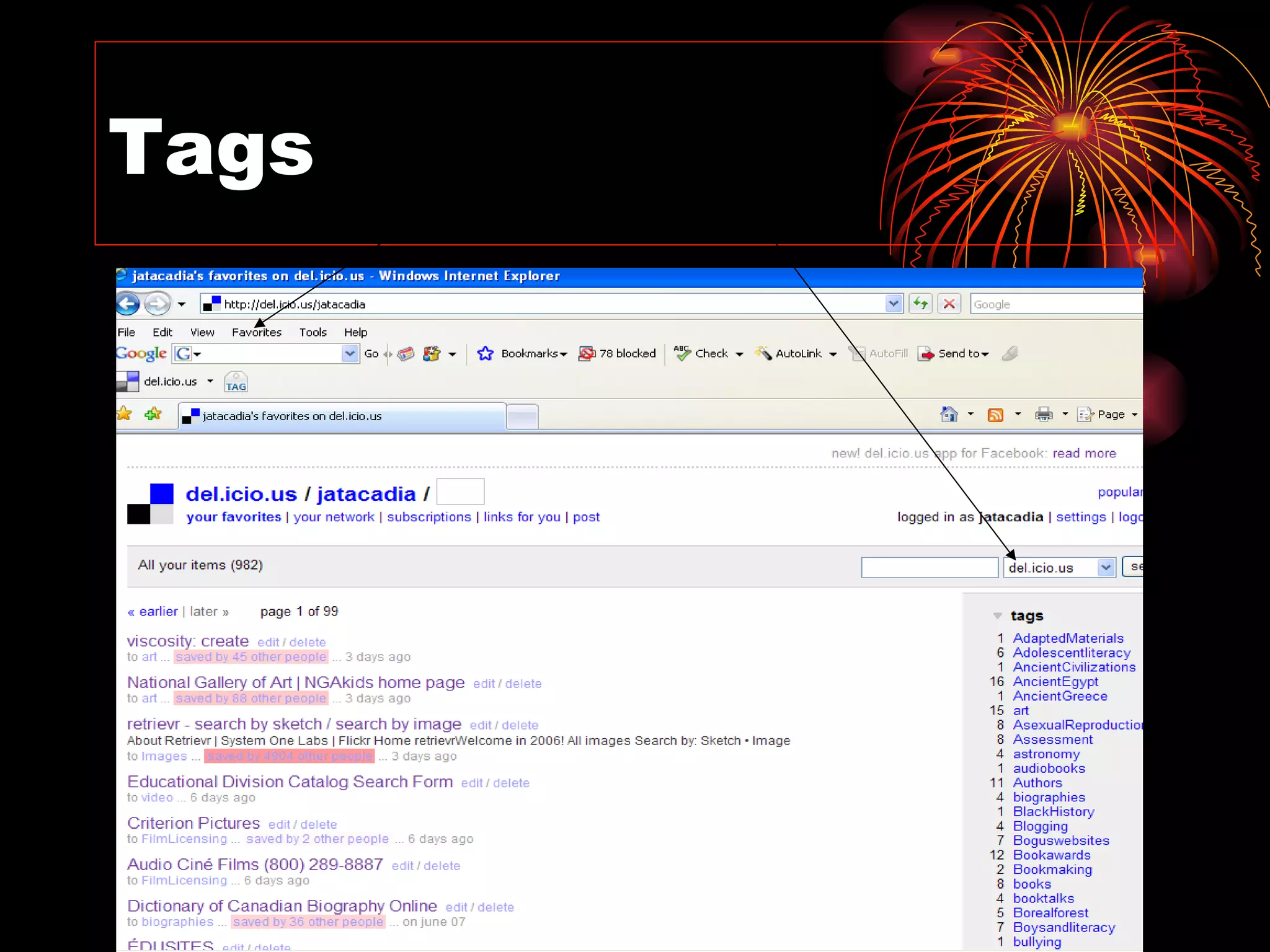Viewport: 1270px width, 952px height.
Task: Open the Favorites menu
Action: coord(257,332)
